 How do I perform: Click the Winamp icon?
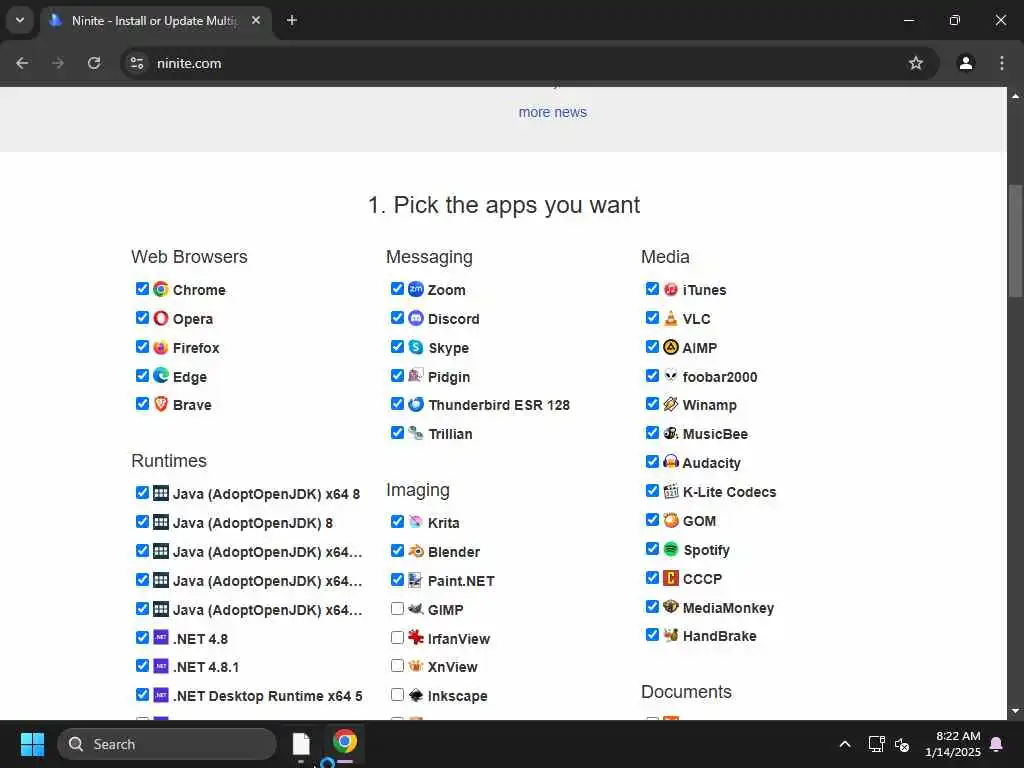[x=671, y=404]
